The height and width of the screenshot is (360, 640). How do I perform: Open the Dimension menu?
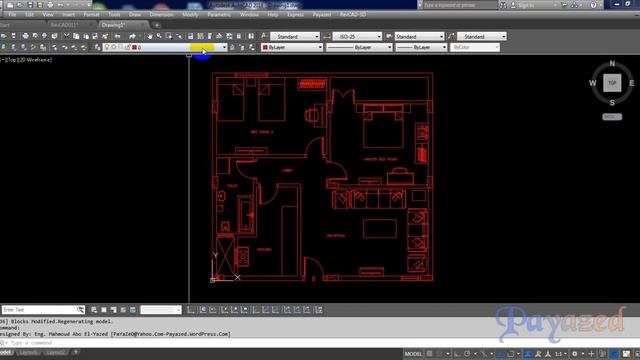161,14
